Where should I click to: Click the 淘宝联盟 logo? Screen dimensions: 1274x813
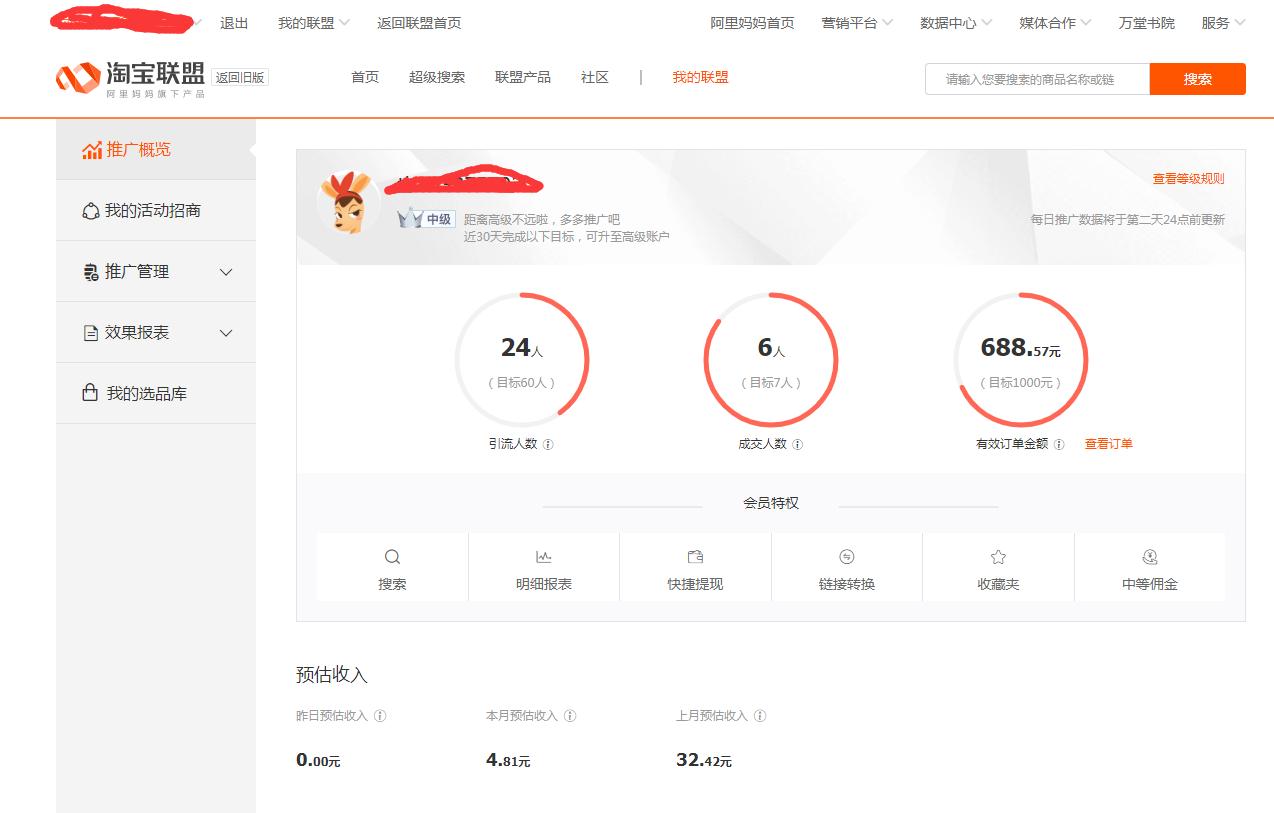coord(130,76)
